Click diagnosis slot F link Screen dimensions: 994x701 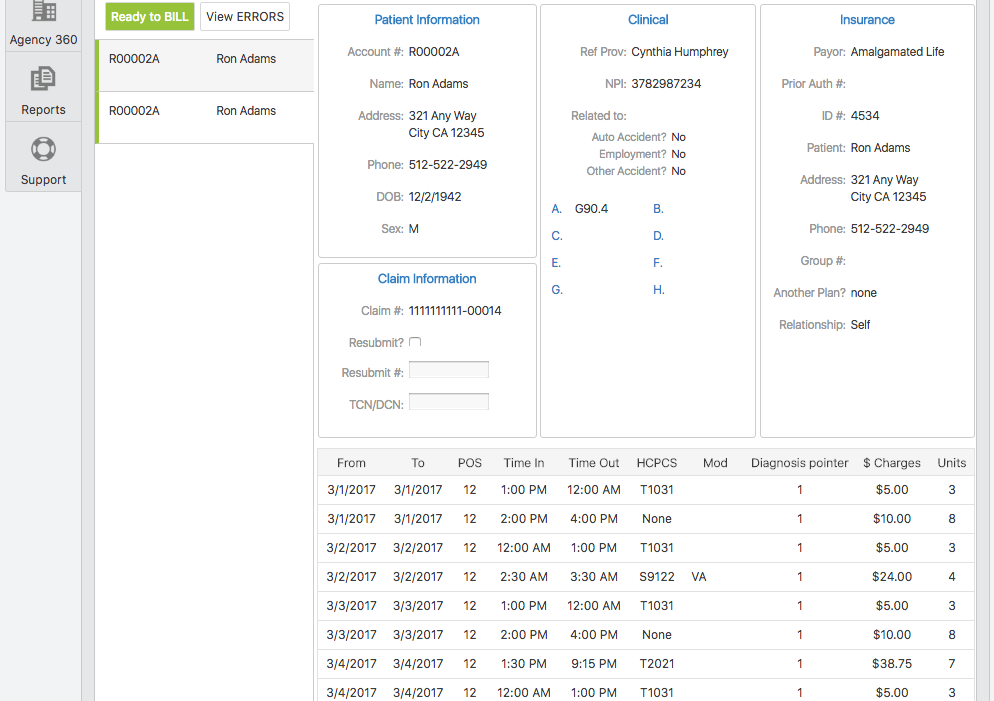(x=657, y=262)
